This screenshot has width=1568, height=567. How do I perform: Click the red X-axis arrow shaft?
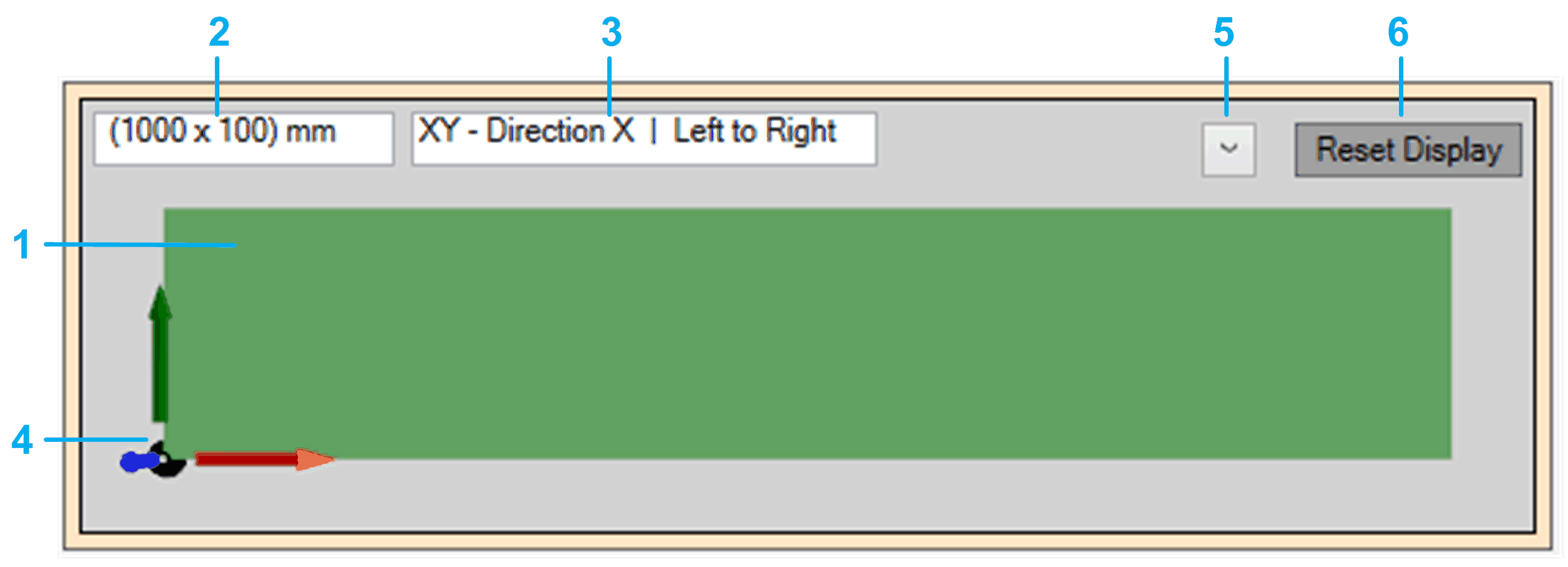(246, 459)
